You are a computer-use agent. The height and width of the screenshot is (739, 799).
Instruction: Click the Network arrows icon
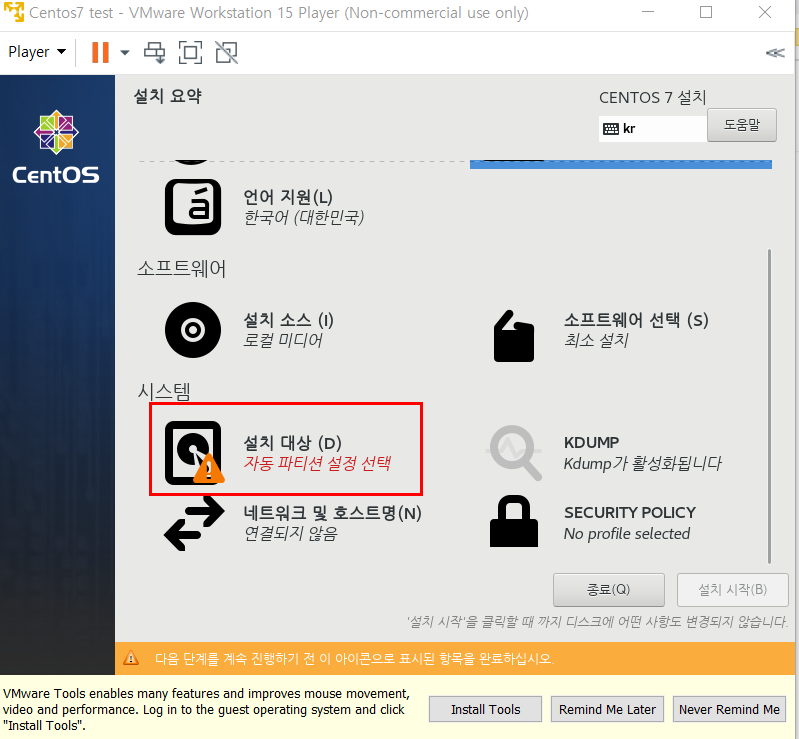click(x=194, y=523)
